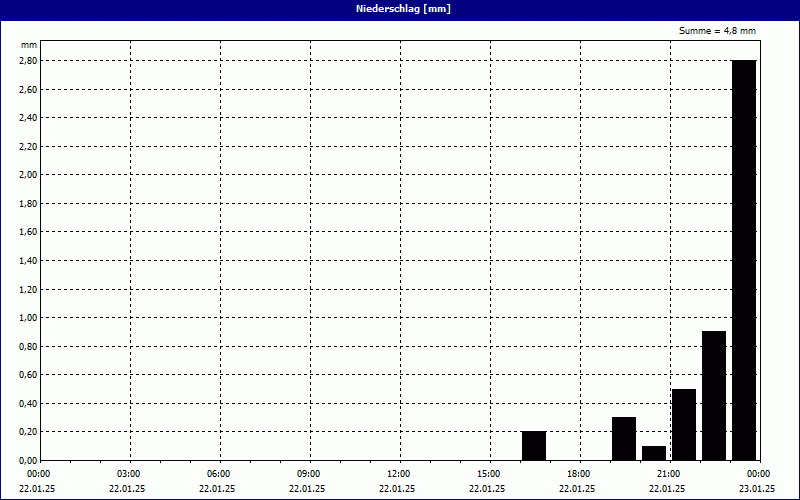This screenshot has width=800, height=500.
Task: Click the tallest bar reaching 2,80 mm
Action: coord(744,260)
